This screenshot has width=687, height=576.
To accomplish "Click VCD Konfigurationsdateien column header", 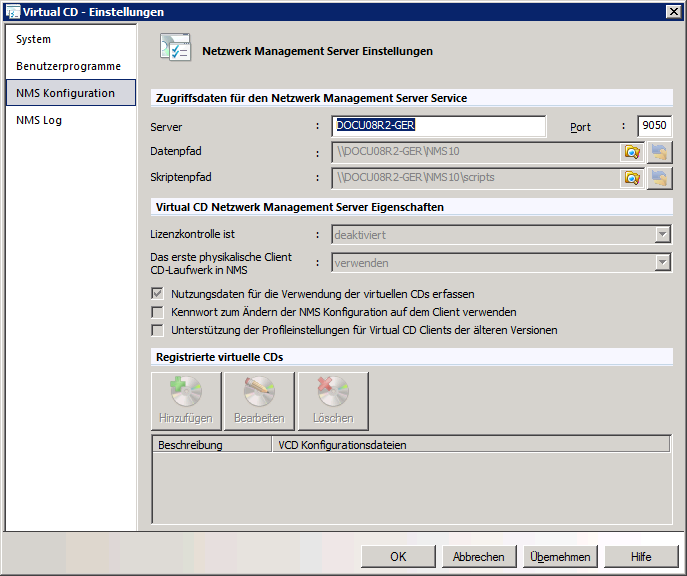I will point(471,445).
